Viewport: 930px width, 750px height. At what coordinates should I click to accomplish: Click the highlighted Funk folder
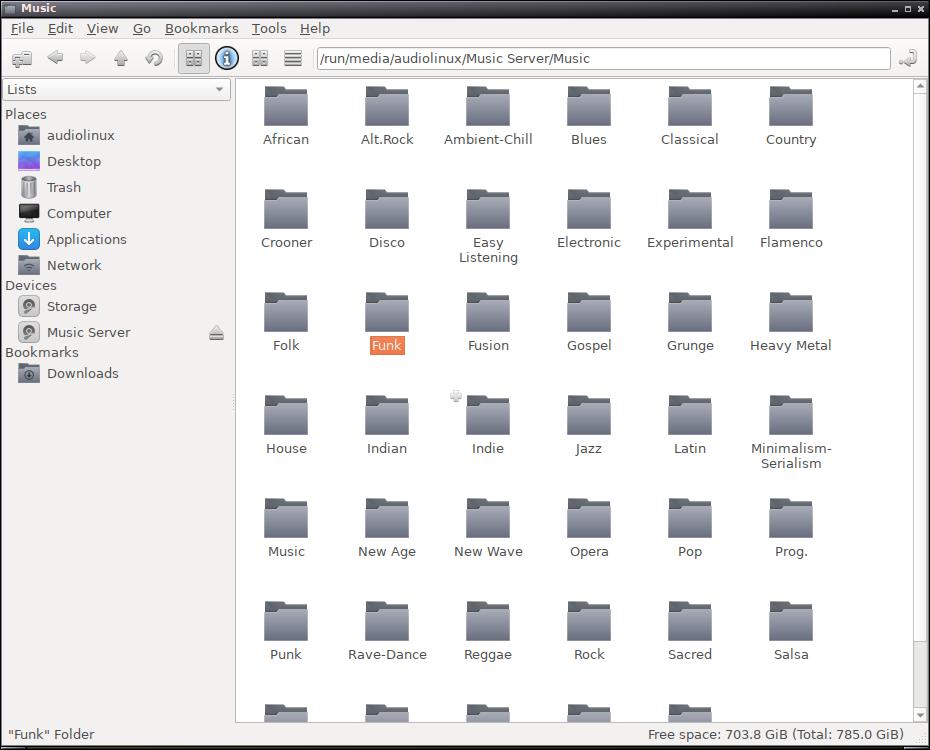click(387, 323)
